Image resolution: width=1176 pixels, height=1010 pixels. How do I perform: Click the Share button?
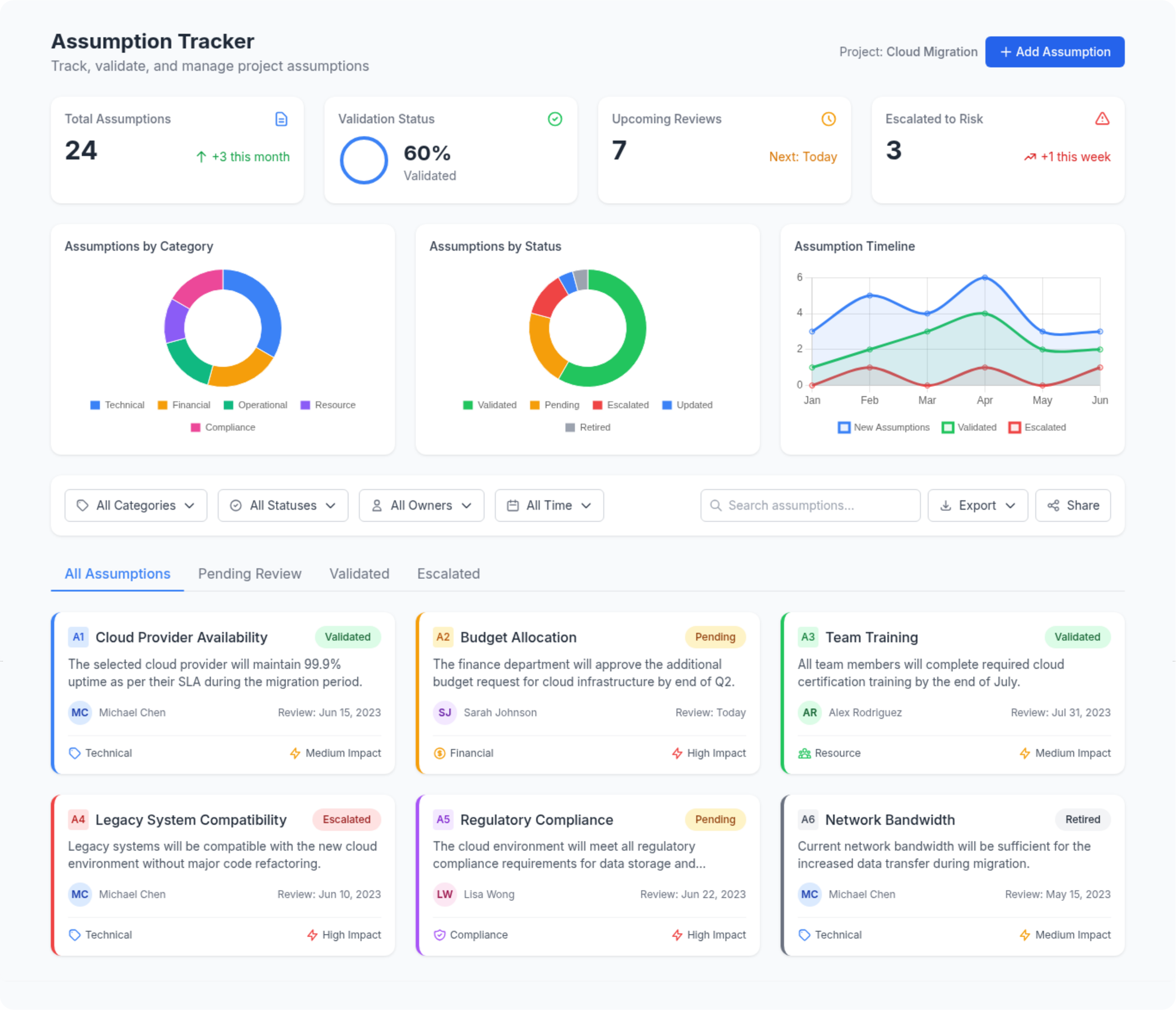point(1073,505)
